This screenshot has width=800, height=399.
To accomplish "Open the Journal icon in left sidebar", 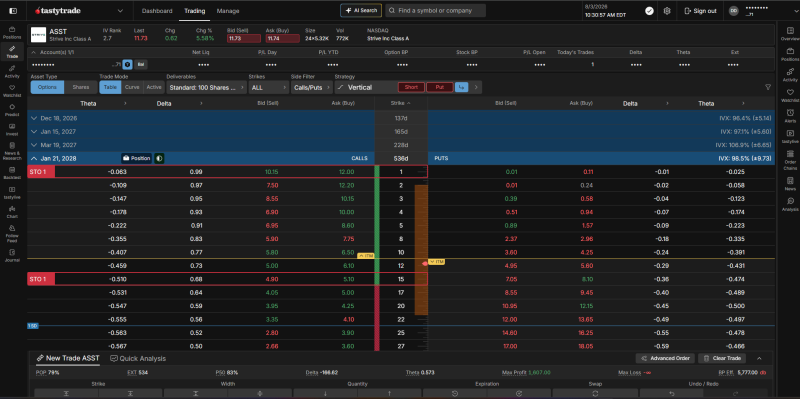I will coord(12,255).
